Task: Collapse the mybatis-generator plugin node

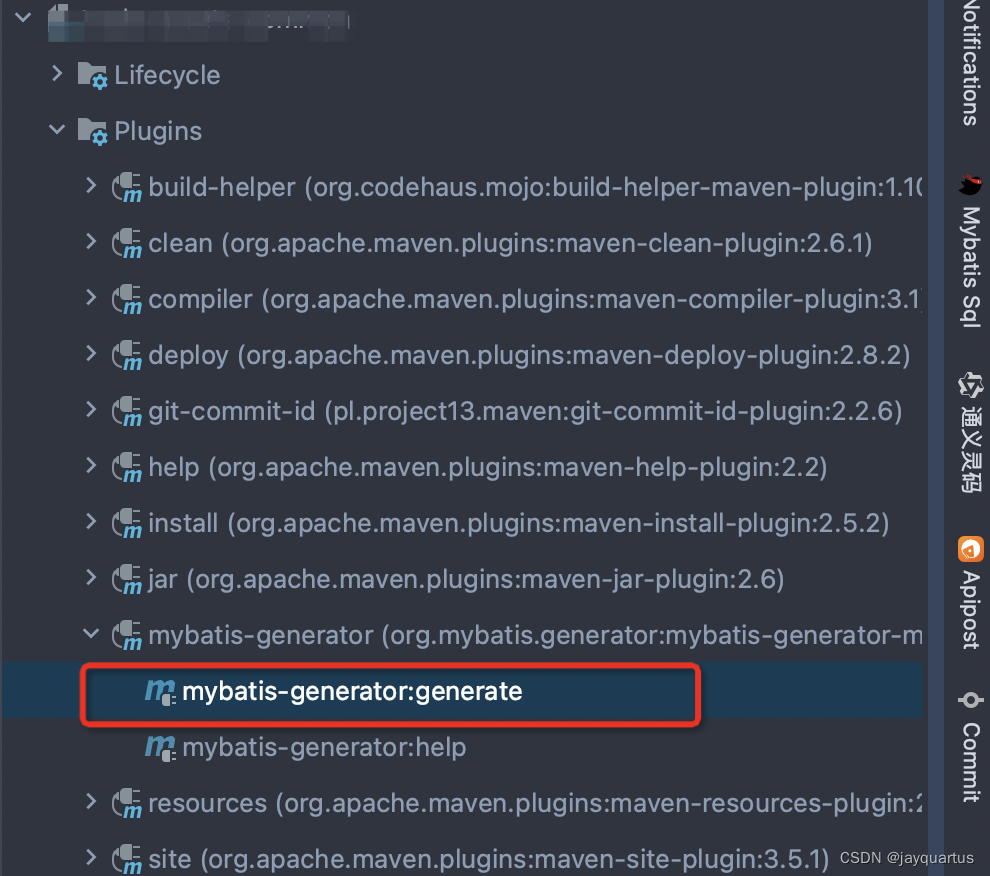Action: click(x=91, y=633)
